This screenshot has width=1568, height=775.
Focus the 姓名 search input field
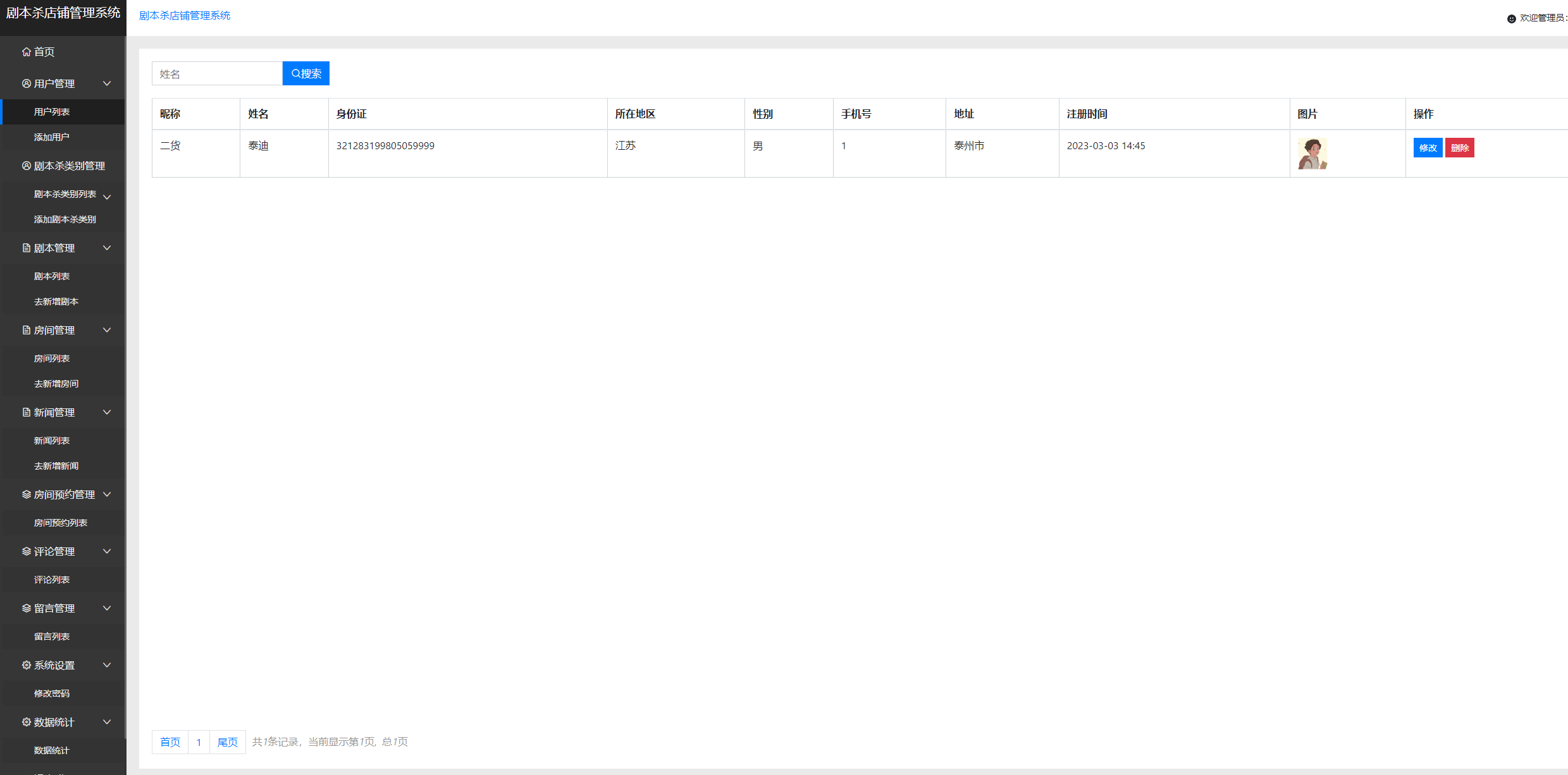coord(217,74)
